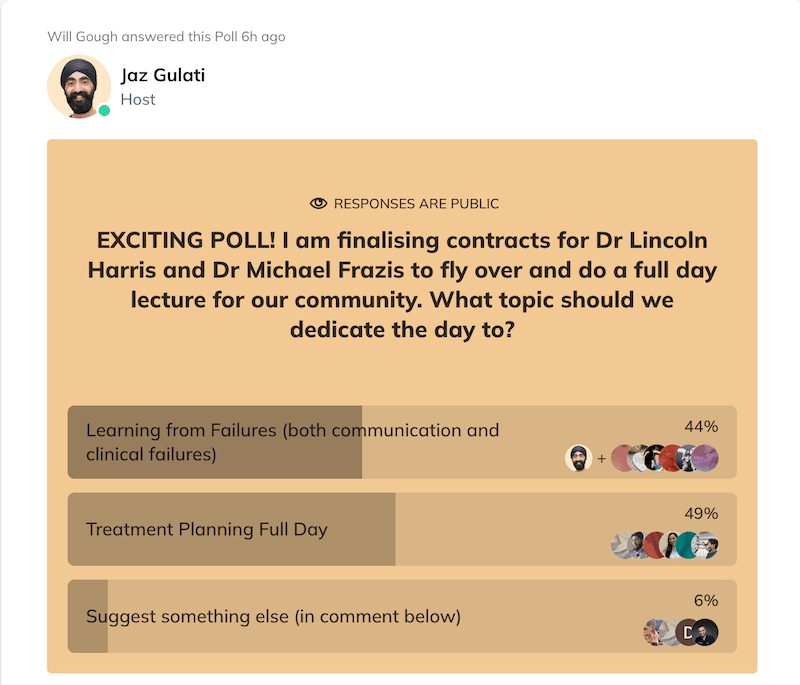Click the Will Gough answered this Poll notice
The height and width of the screenshot is (685, 800).
click(x=166, y=37)
